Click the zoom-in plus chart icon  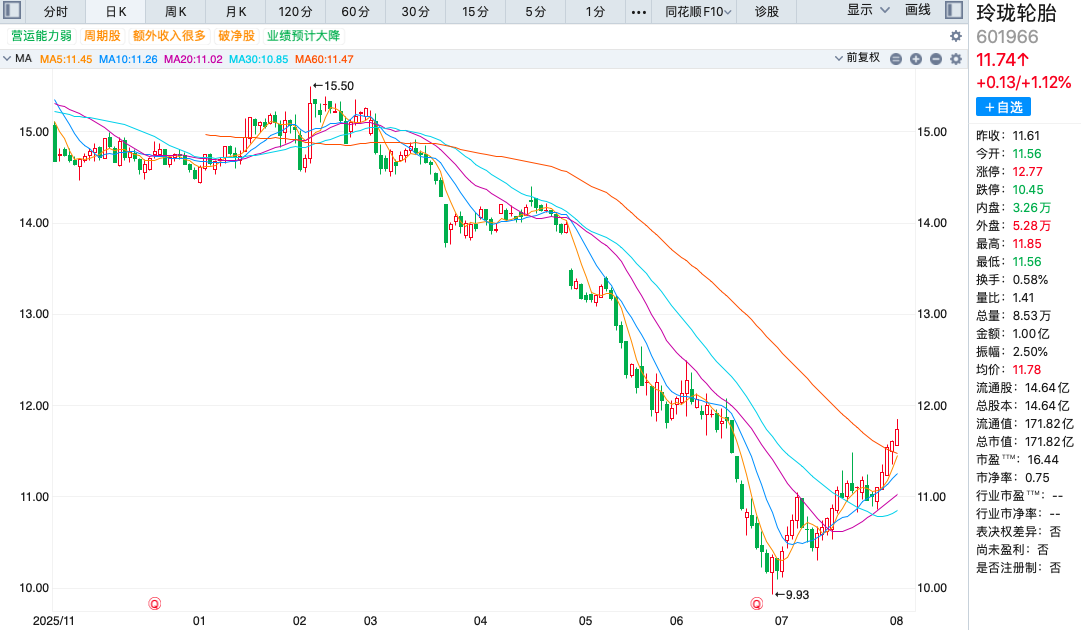916,59
